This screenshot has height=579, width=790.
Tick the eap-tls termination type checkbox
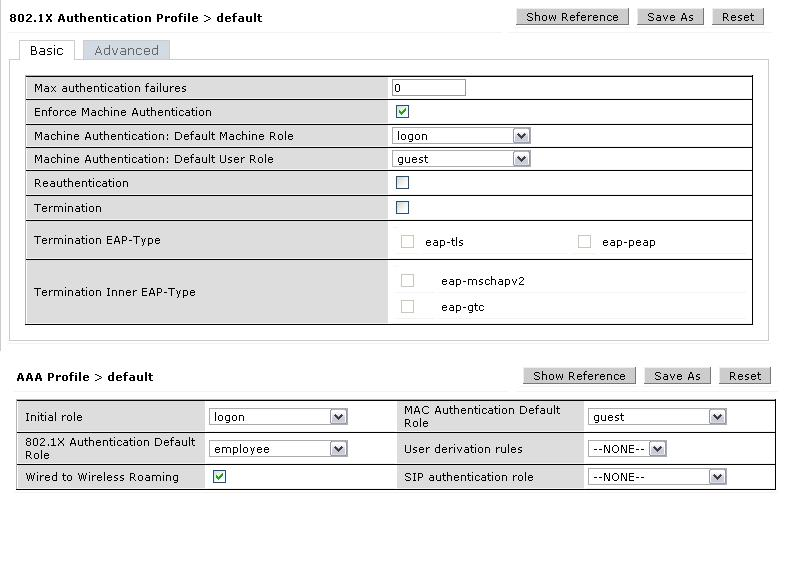[x=407, y=241]
